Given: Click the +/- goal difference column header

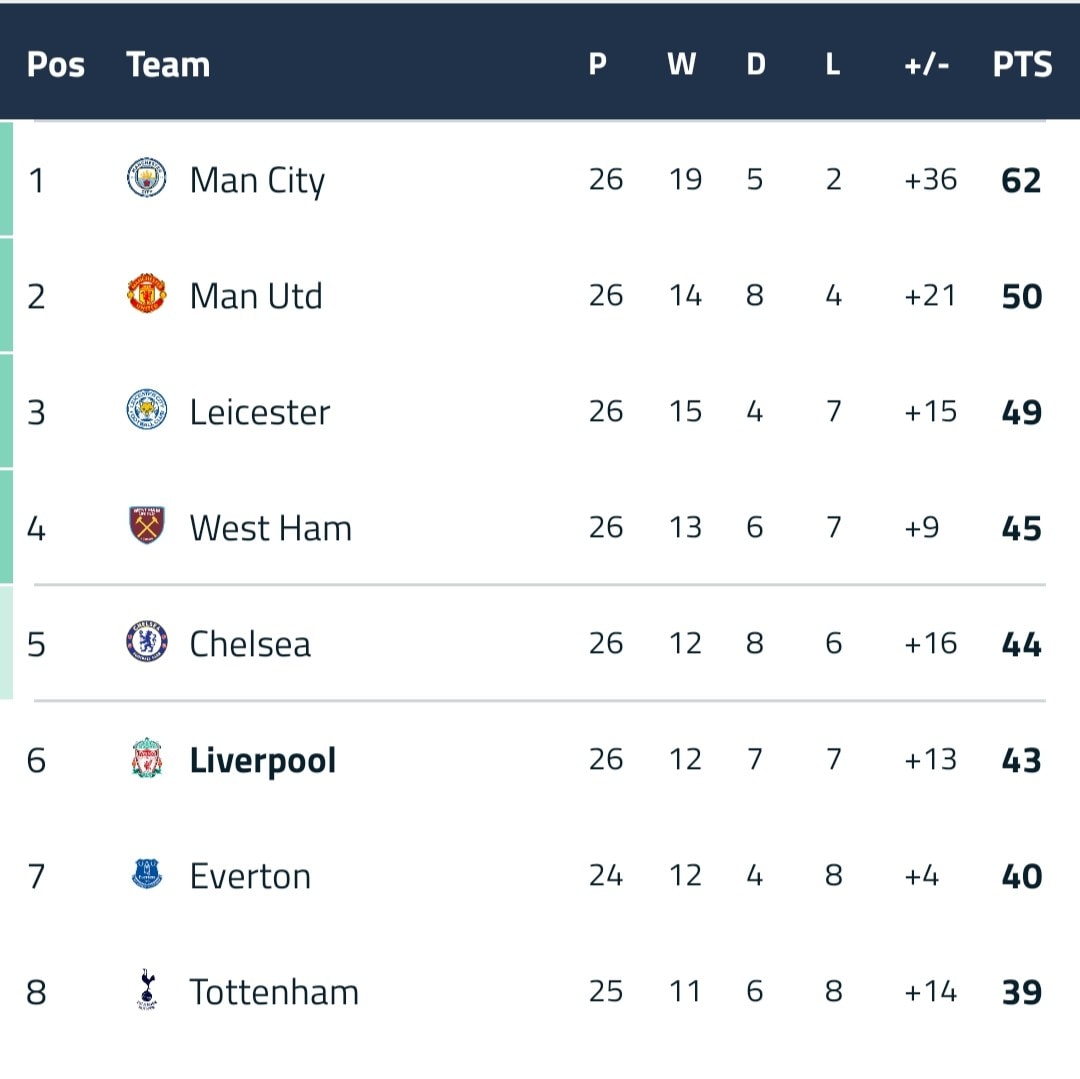Looking at the screenshot, I should [926, 65].
